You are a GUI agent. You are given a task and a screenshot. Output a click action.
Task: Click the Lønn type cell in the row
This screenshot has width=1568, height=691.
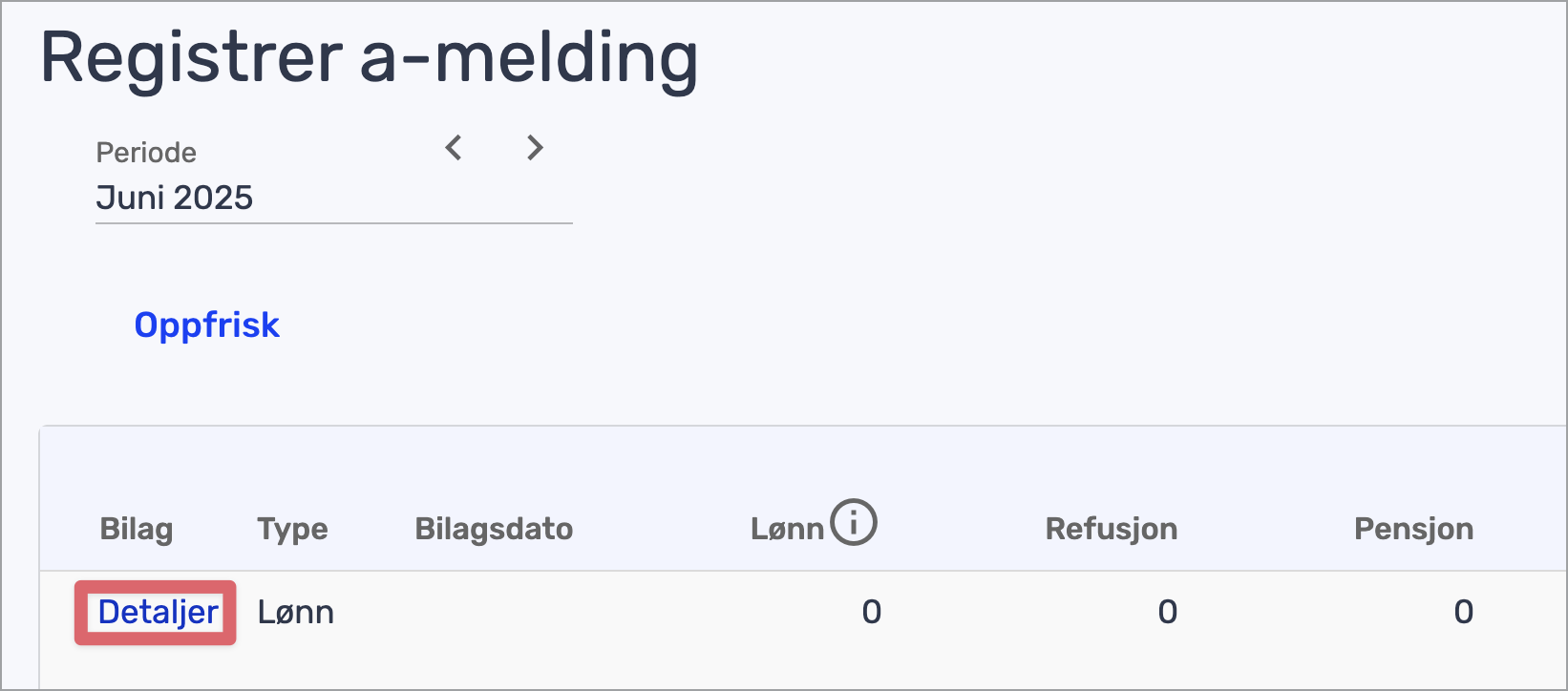point(296,613)
